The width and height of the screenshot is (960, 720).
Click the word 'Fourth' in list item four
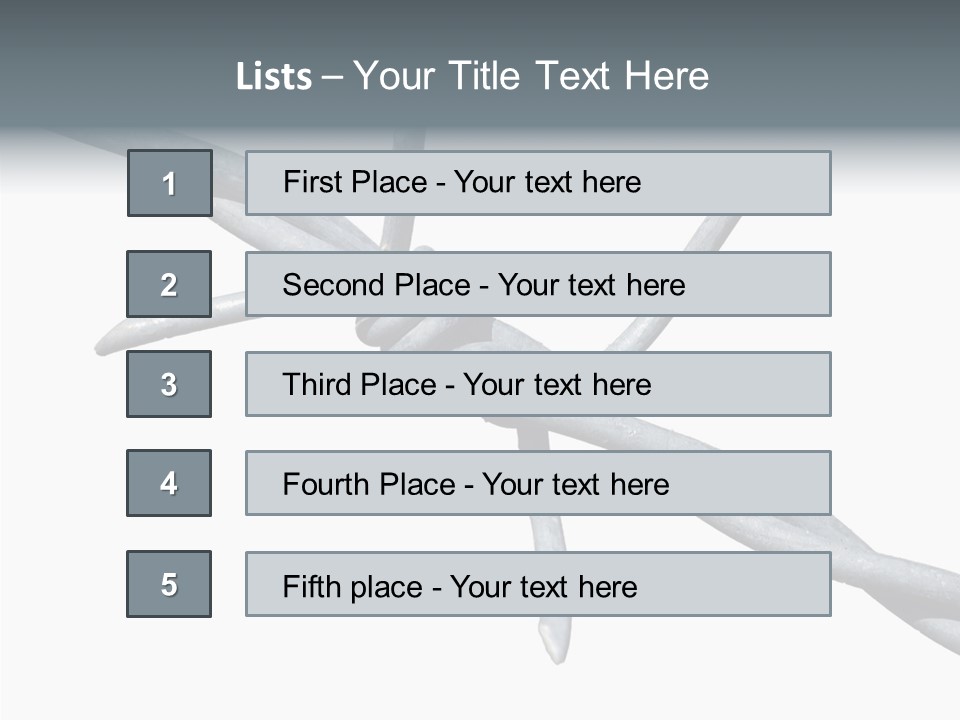click(326, 485)
